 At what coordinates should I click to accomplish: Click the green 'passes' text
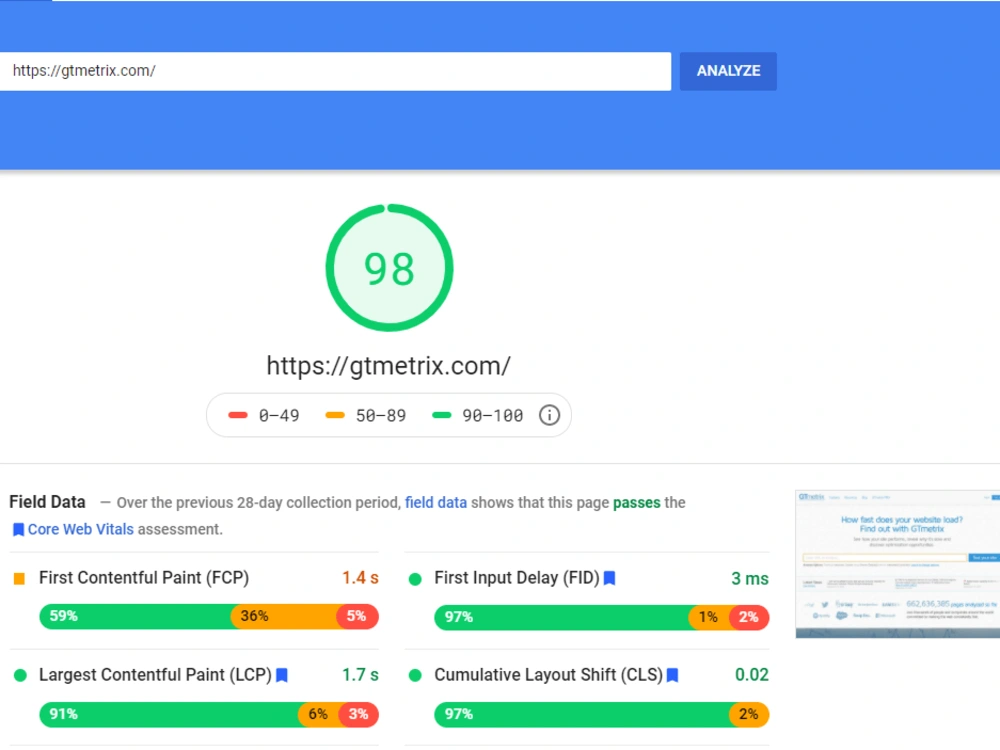[636, 503]
